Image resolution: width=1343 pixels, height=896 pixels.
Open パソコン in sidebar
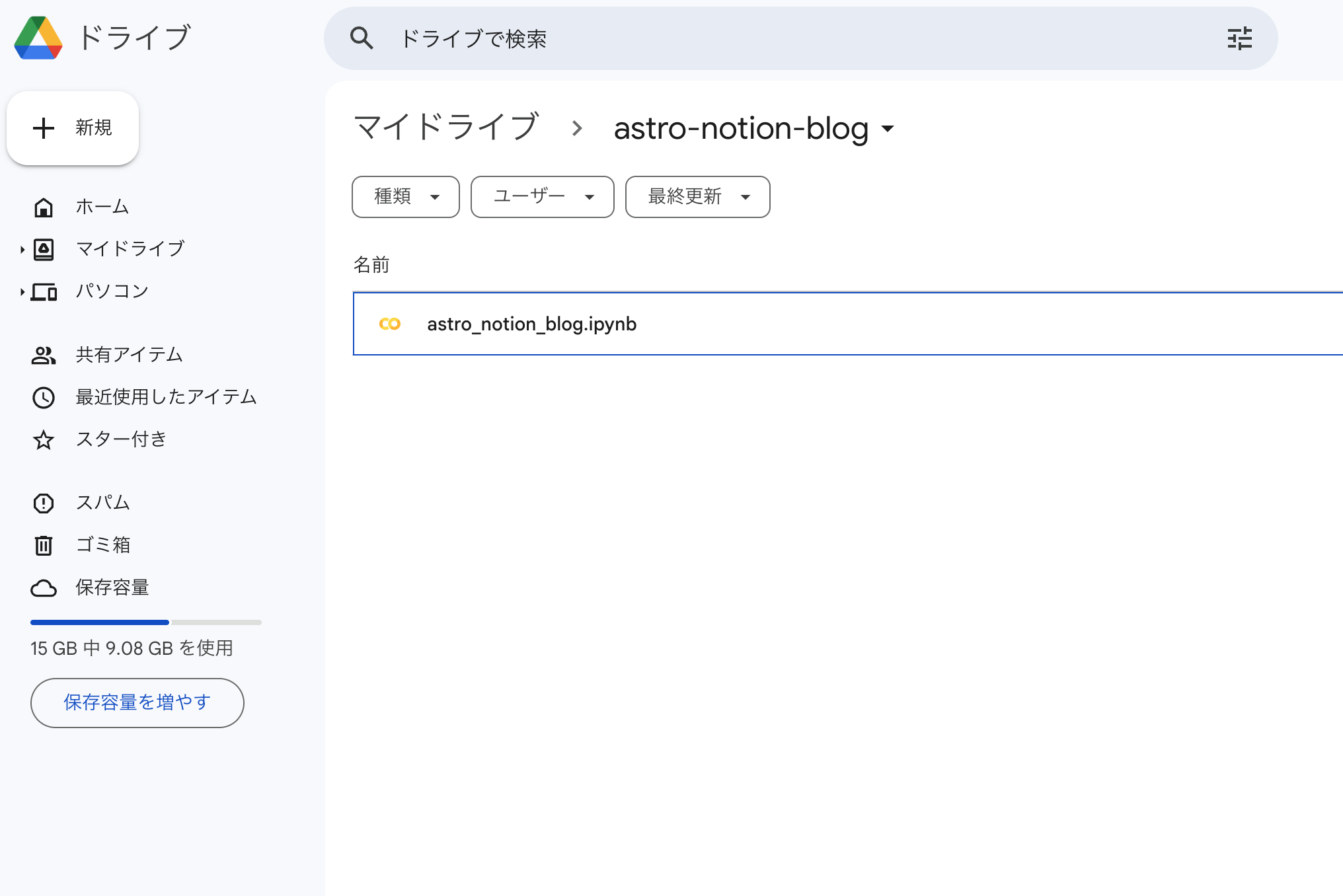(x=112, y=291)
